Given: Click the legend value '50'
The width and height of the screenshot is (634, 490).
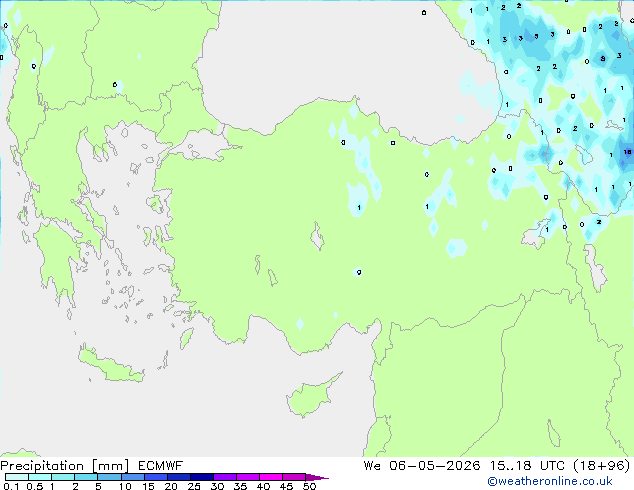Looking at the screenshot, I should (x=309, y=486).
